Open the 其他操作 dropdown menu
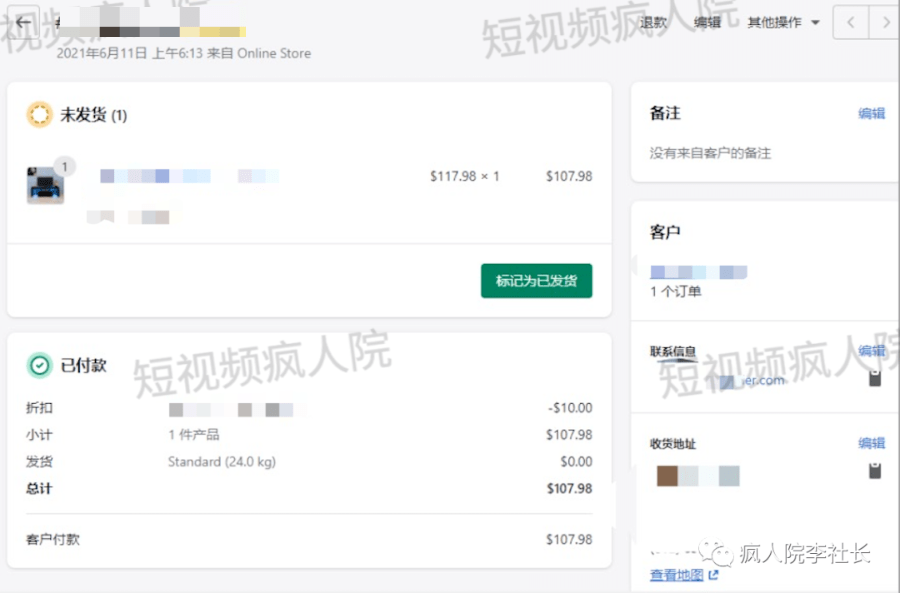Image resolution: width=900 pixels, height=593 pixels. [x=781, y=21]
